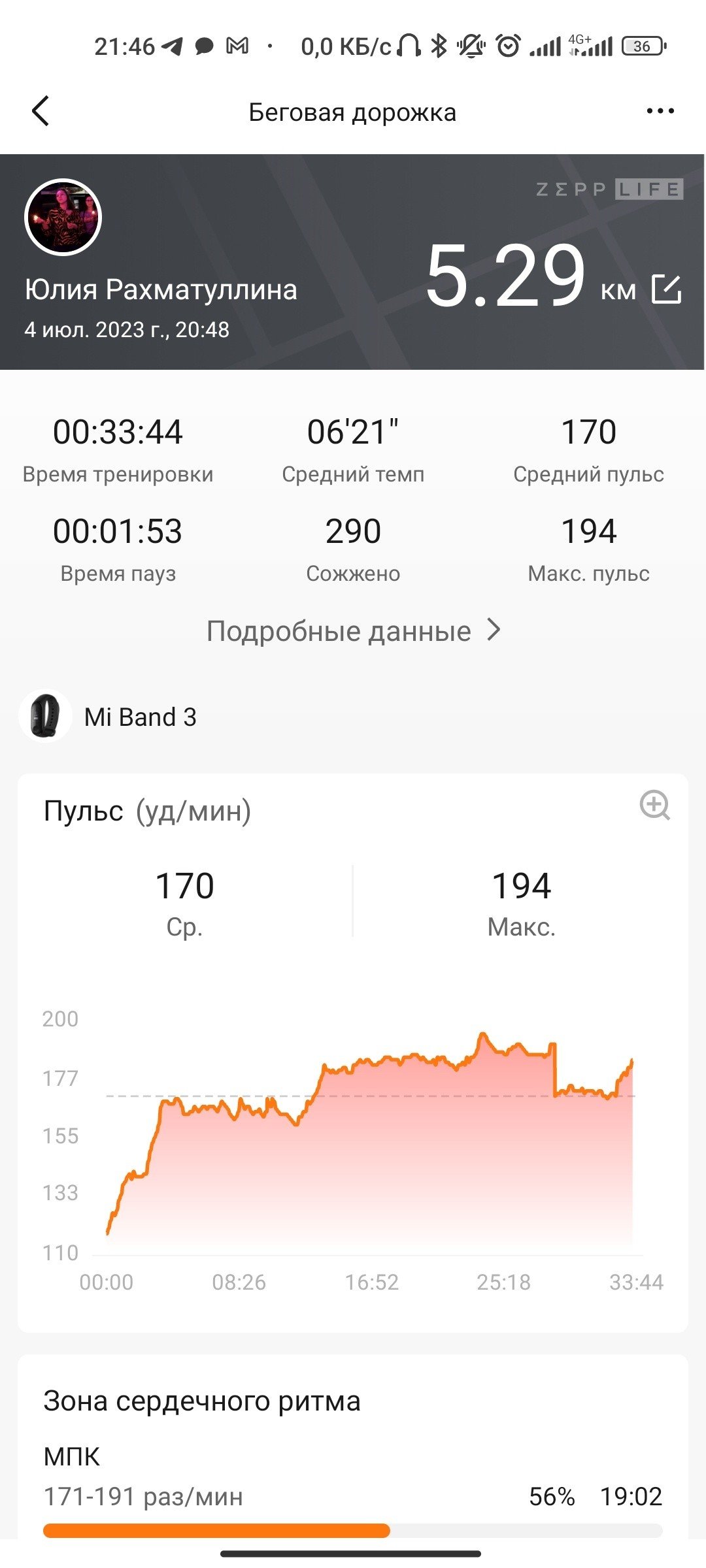The height and width of the screenshot is (1568, 706).
Task: Tap the alarm clock status icon
Action: (x=508, y=46)
